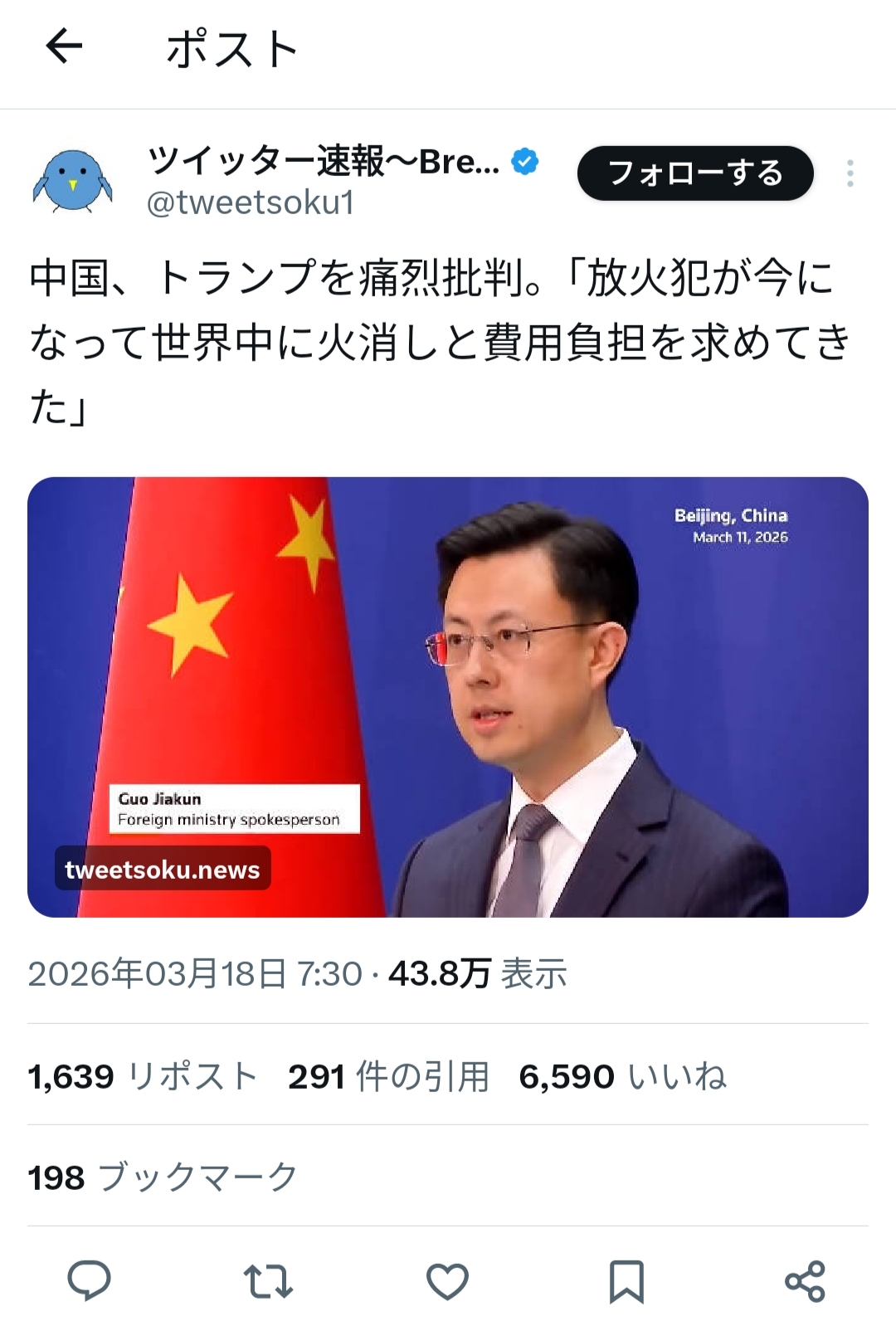Image resolution: width=896 pixels, height=1321 pixels.
Task: Tap the 2026年03月18日 7:30 timestamp
Action: click(x=195, y=973)
